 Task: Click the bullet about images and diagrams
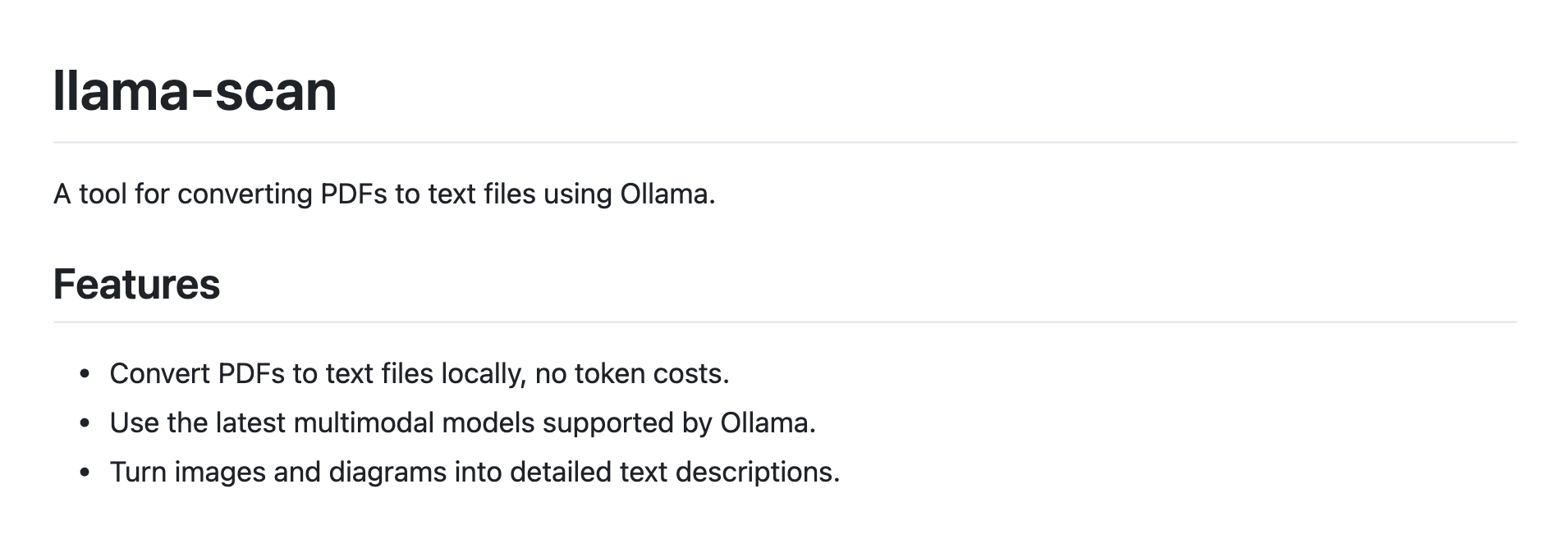click(x=475, y=473)
